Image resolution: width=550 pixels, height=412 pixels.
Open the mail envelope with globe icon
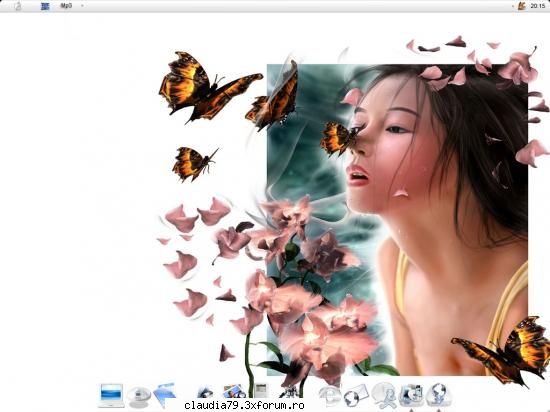click(356, 396)
